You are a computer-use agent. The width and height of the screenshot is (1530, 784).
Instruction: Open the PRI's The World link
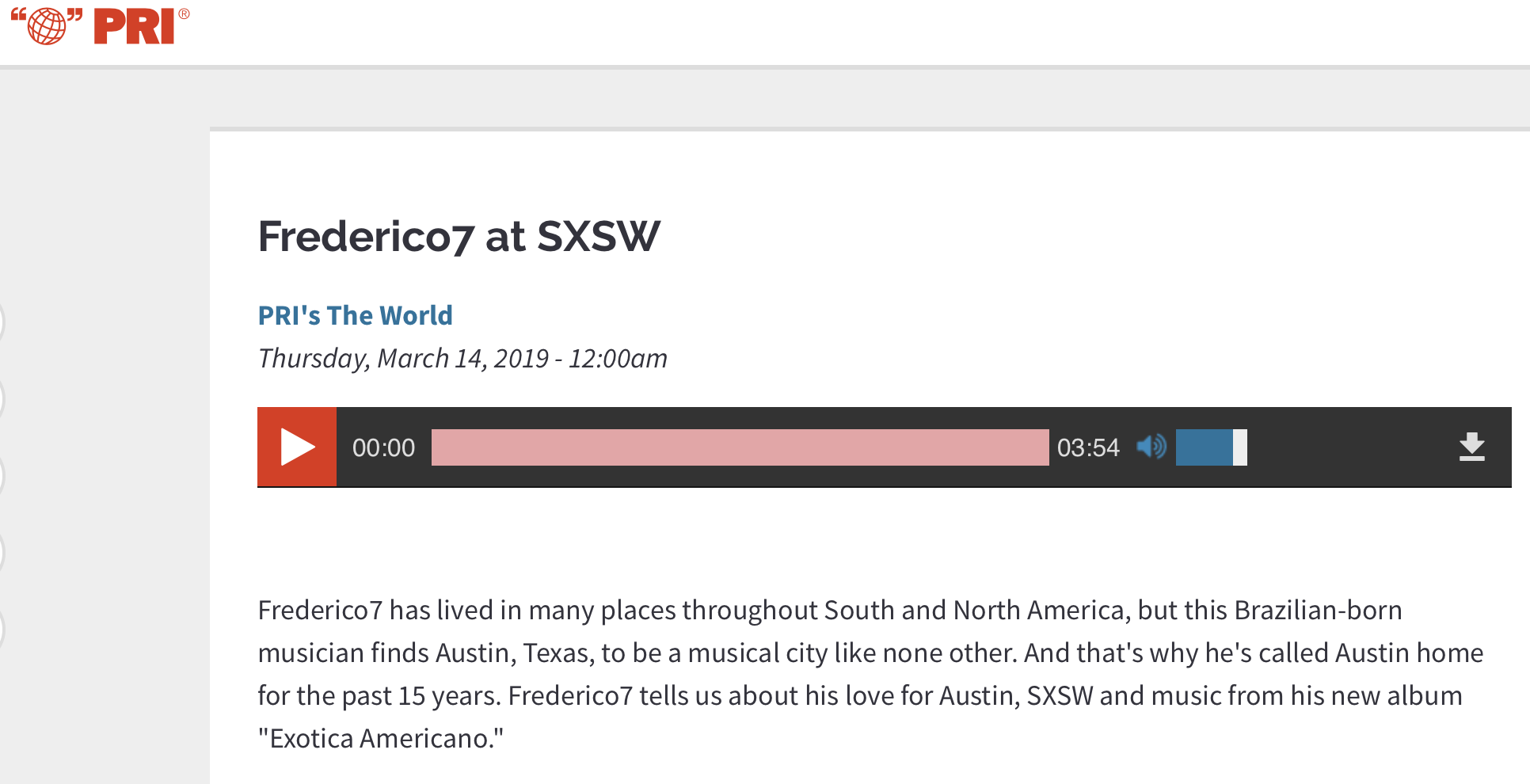click(355, 315)
